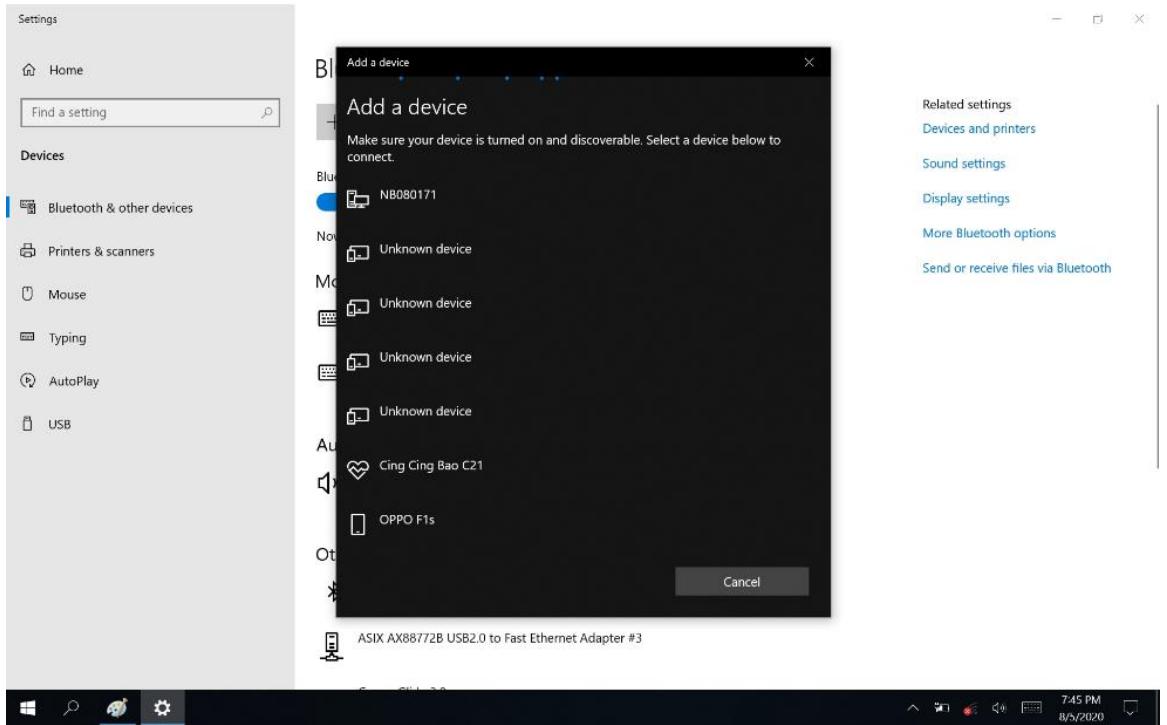Click the Cing Cing Bao C21 heart icon
This screenshot has height=725, width=1167.
coord(357,467)
